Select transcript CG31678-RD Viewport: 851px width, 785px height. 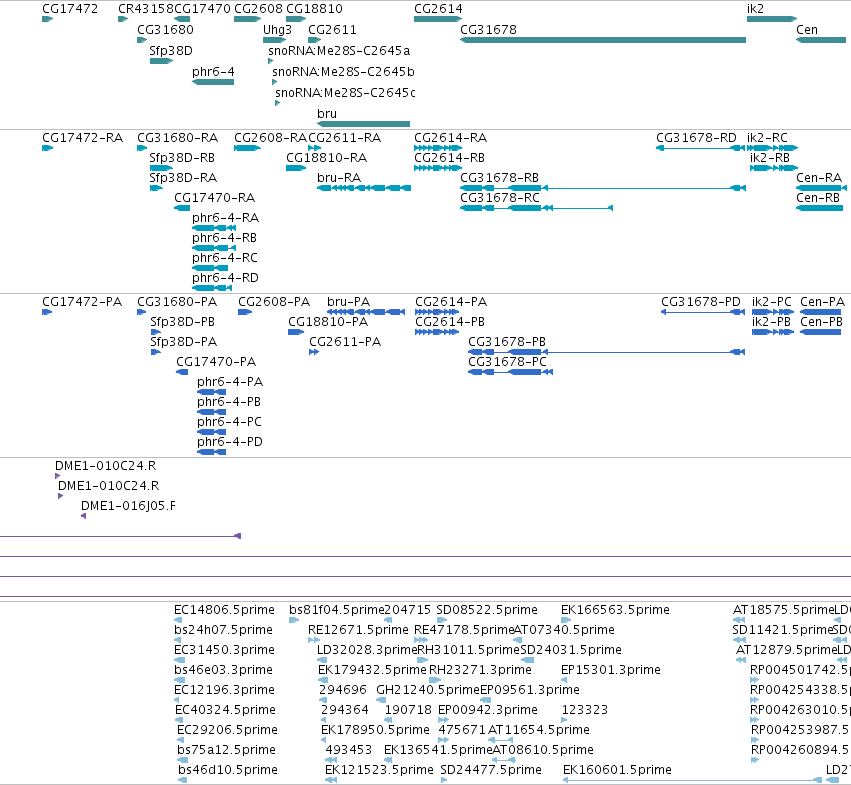coord(696,138)
